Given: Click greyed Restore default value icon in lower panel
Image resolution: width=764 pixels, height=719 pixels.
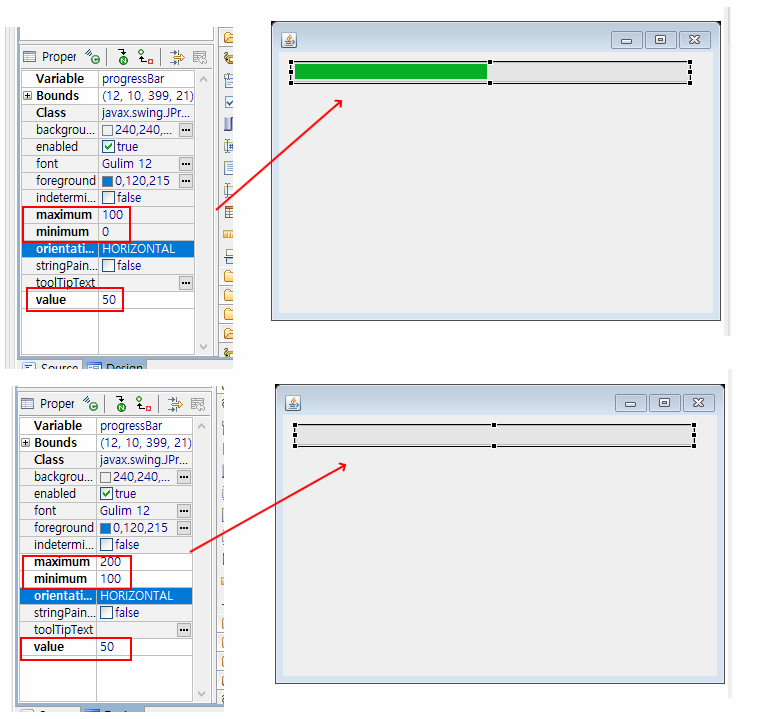Looking at the screenshot, I should point(198,404).
